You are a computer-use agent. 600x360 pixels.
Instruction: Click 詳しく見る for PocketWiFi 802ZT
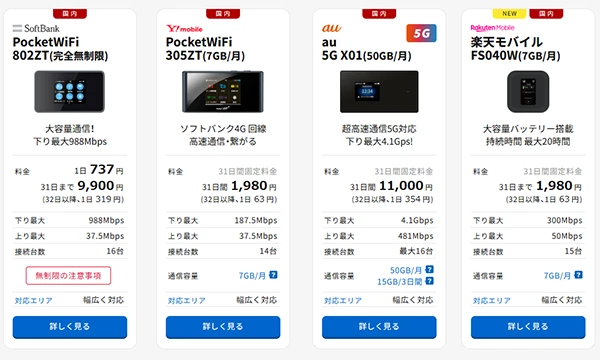(70, 327)
